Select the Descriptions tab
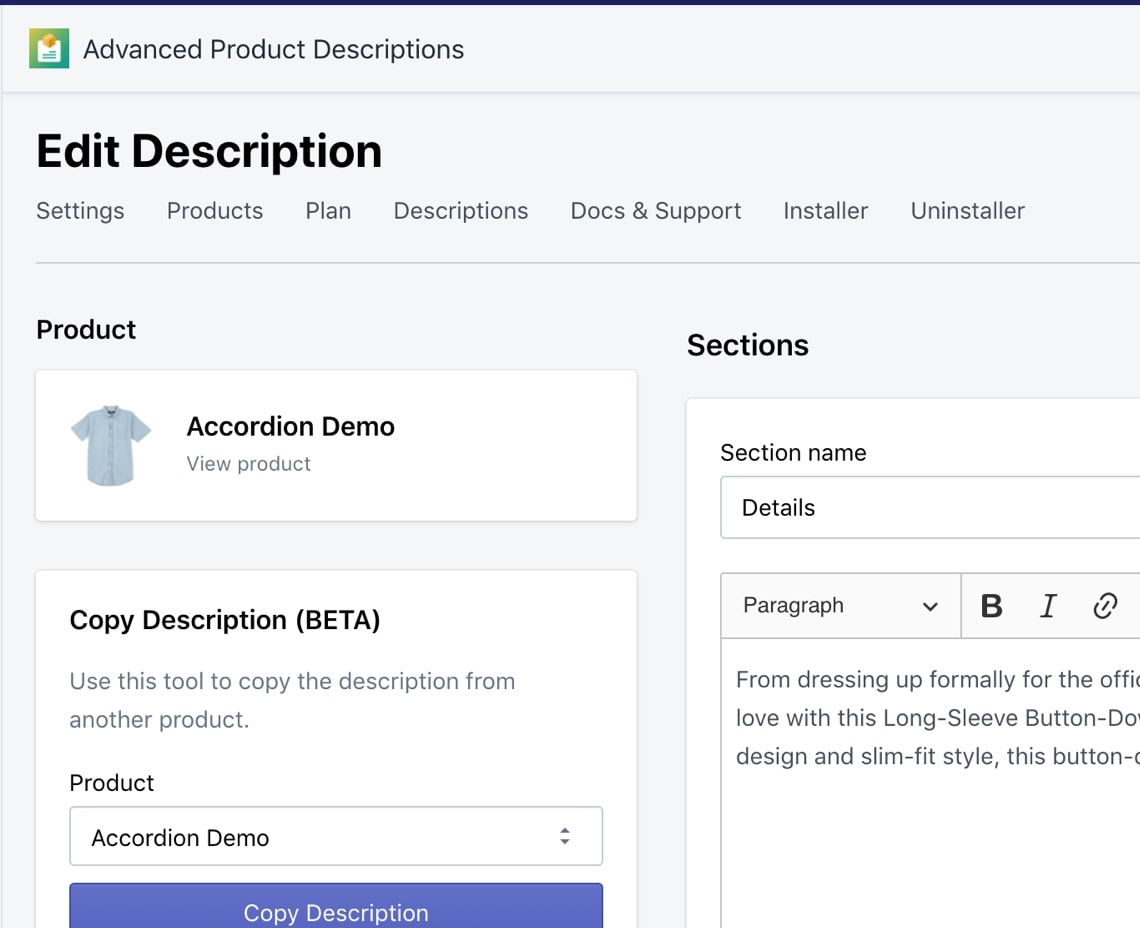The height and width of the screenshot is (928, 1140). click(461, 211)
